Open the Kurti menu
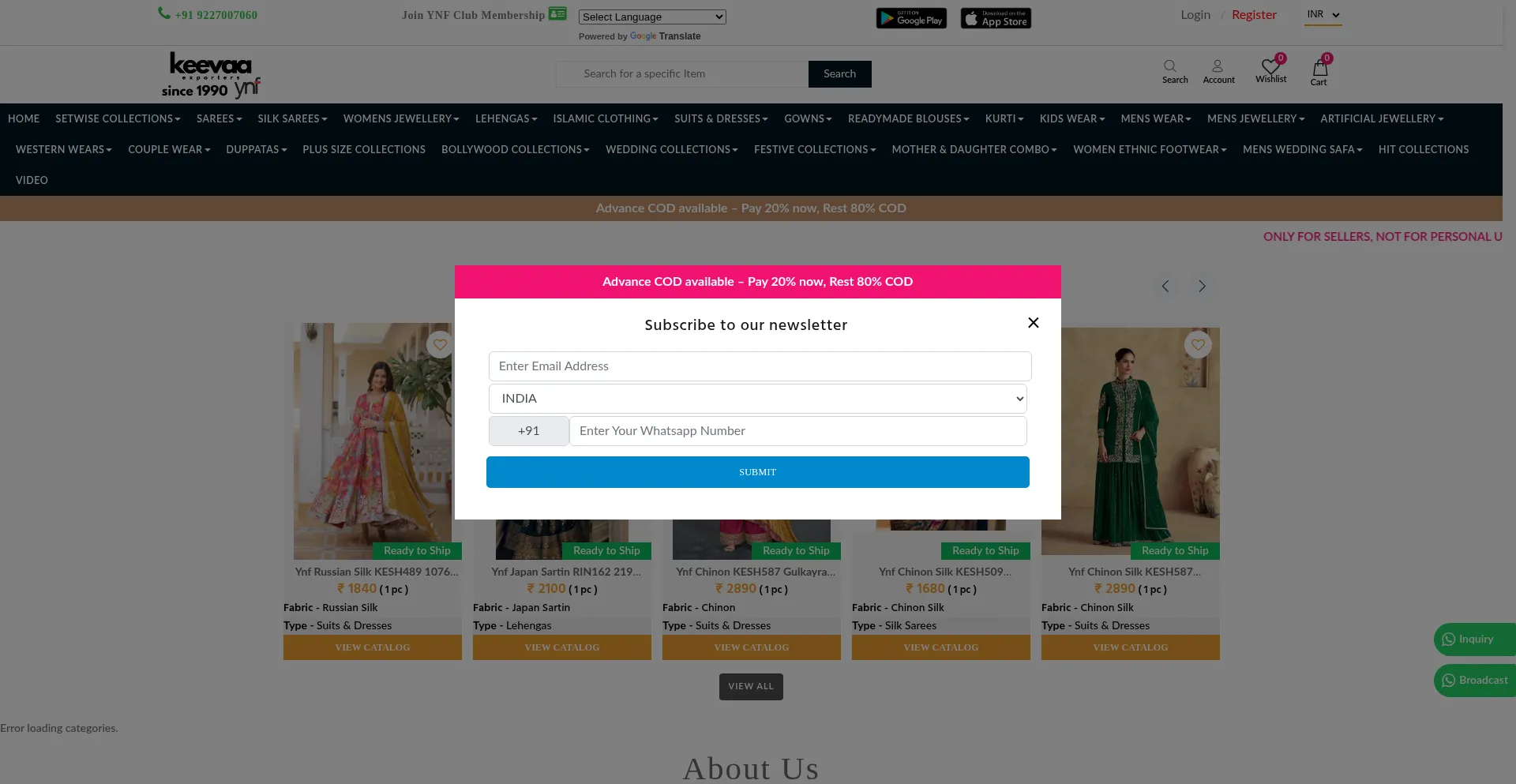Screen dimensions: 1516x784 (1004, 118)
